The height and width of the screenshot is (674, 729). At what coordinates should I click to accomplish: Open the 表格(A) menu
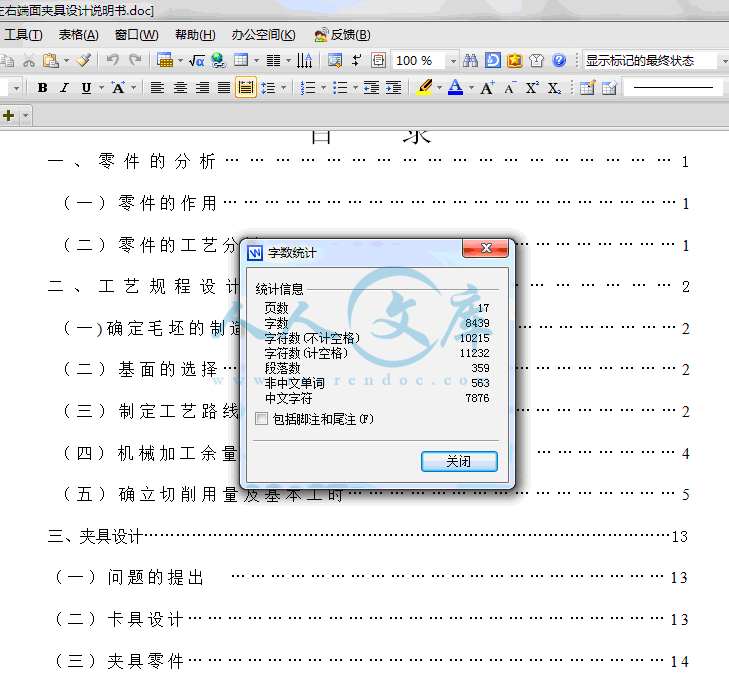[x=79, y=35]
